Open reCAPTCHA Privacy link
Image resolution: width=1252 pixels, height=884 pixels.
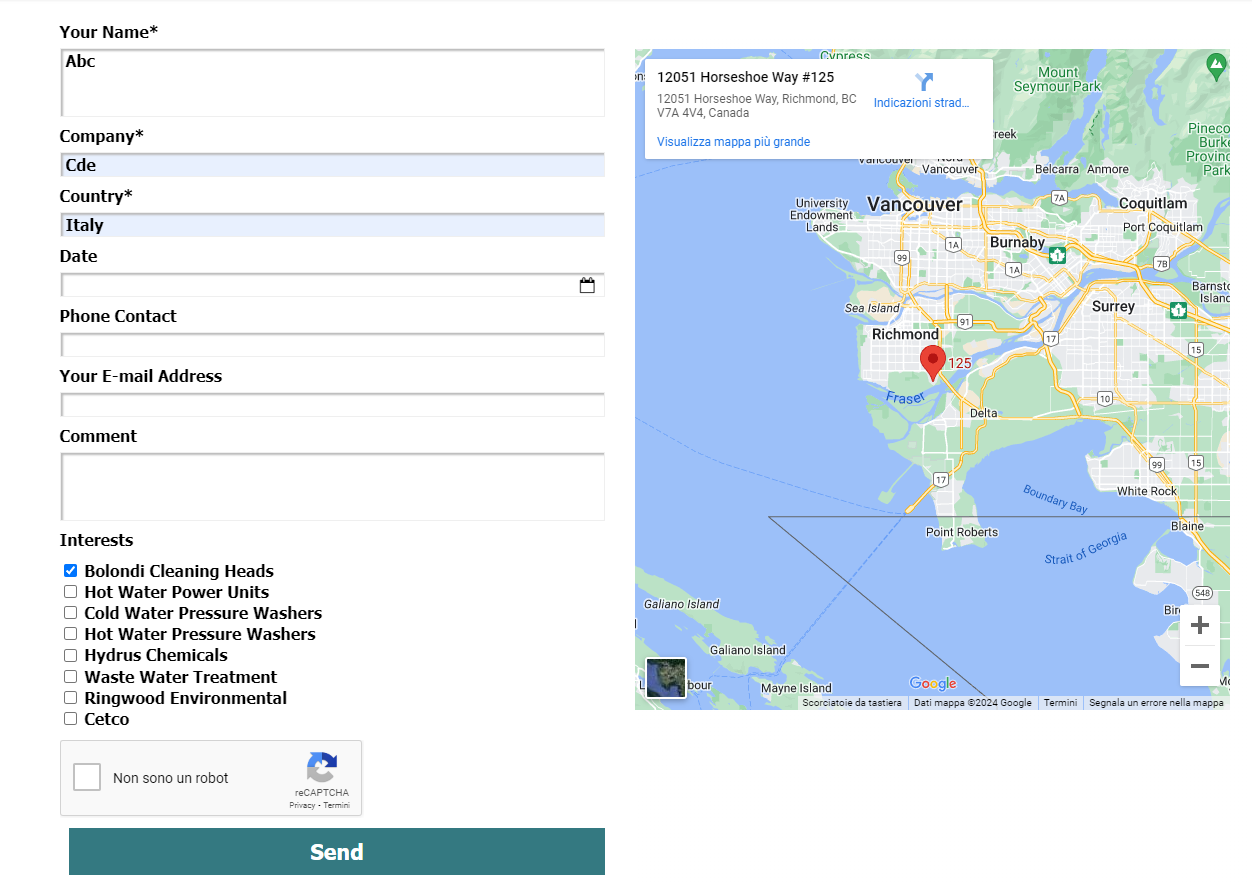[302, 805]
